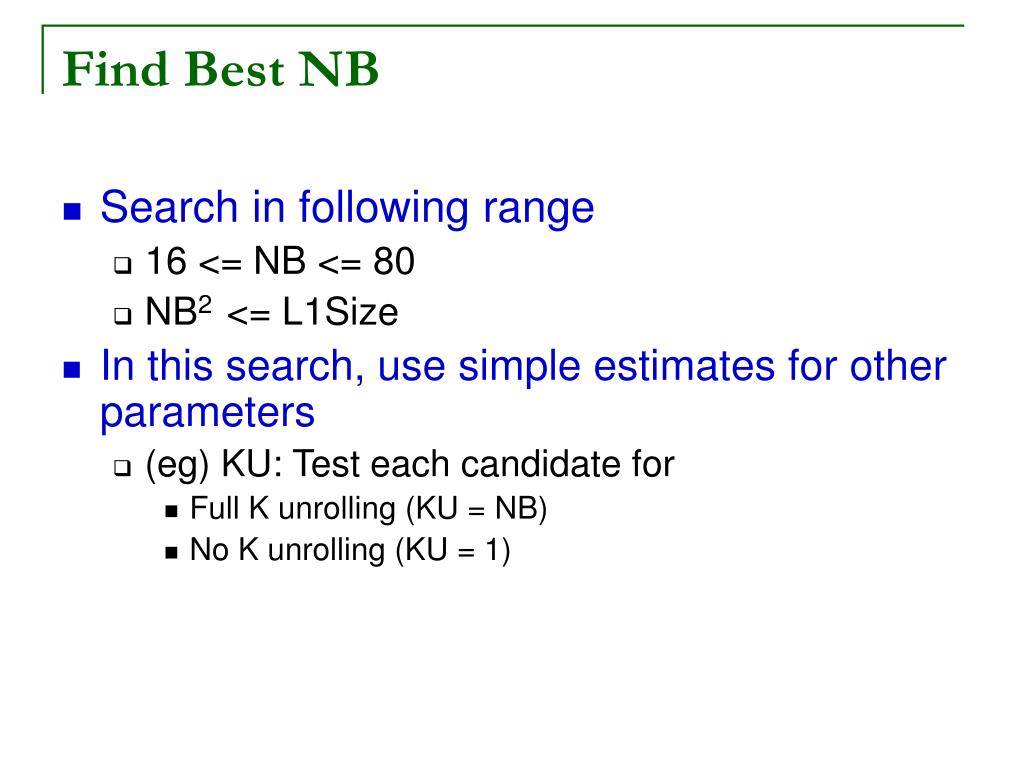Click 'In this search, use simple estimates' line
The height and width of the screenshot is (768, 1024).
523,366
